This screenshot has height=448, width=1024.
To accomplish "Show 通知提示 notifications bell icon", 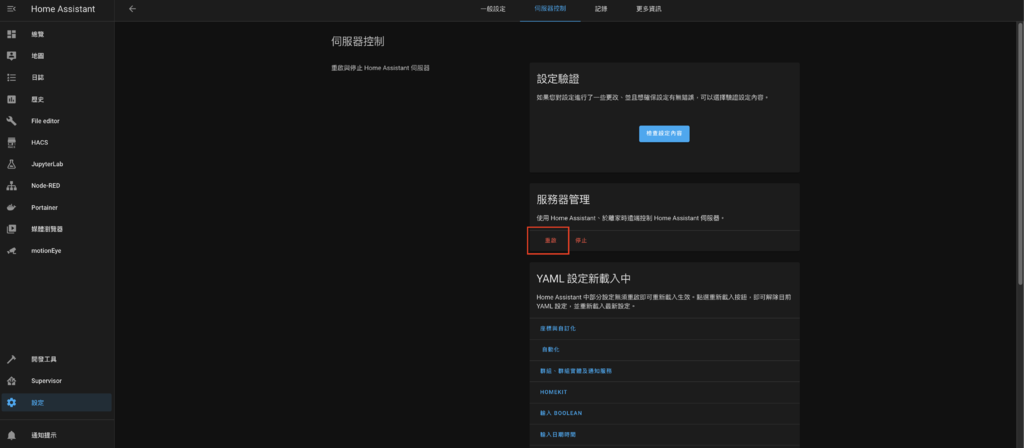I will pyautogui.click(x=11, y=435).
